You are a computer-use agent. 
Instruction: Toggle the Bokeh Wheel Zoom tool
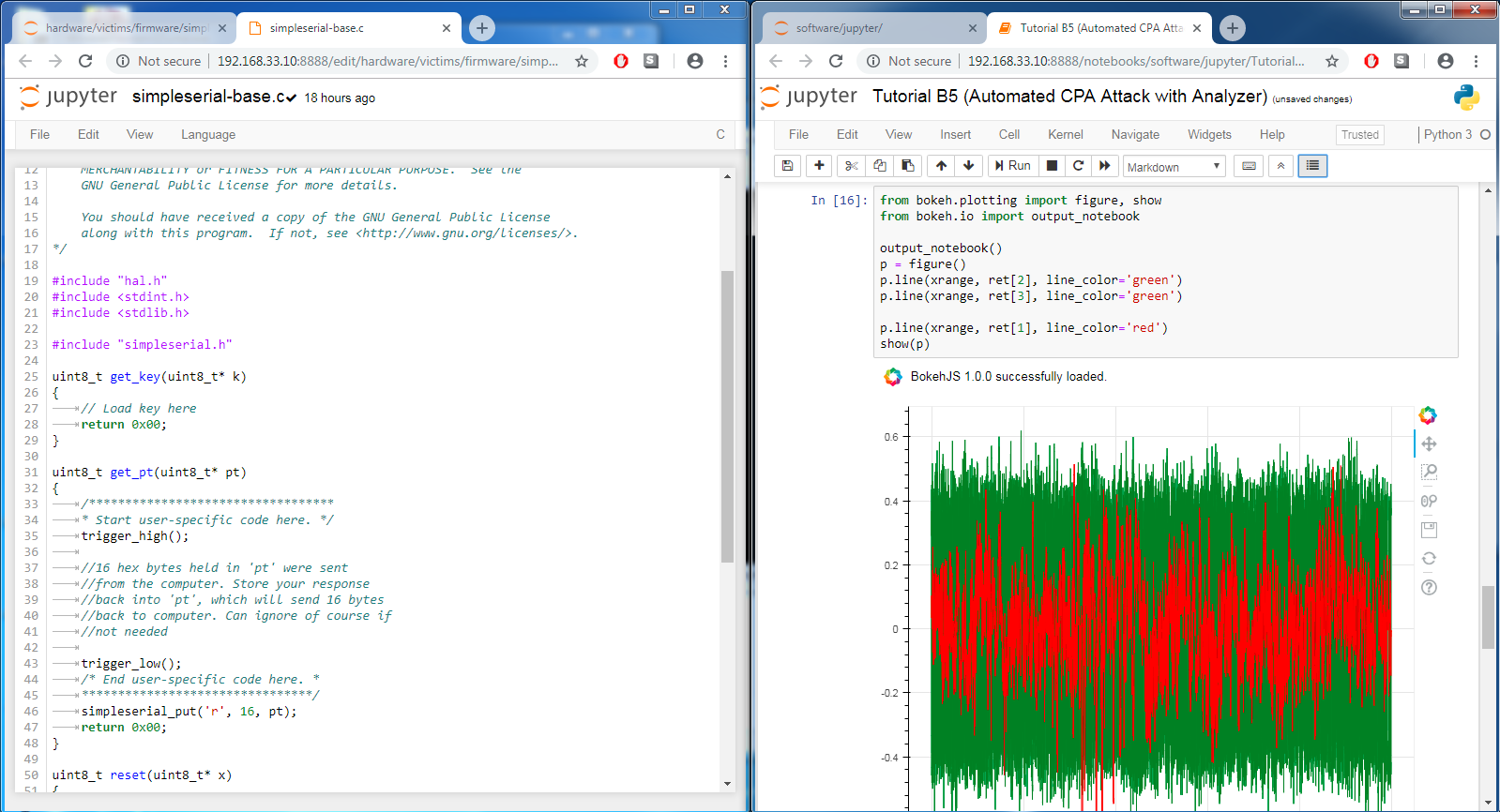point(1429,501)
